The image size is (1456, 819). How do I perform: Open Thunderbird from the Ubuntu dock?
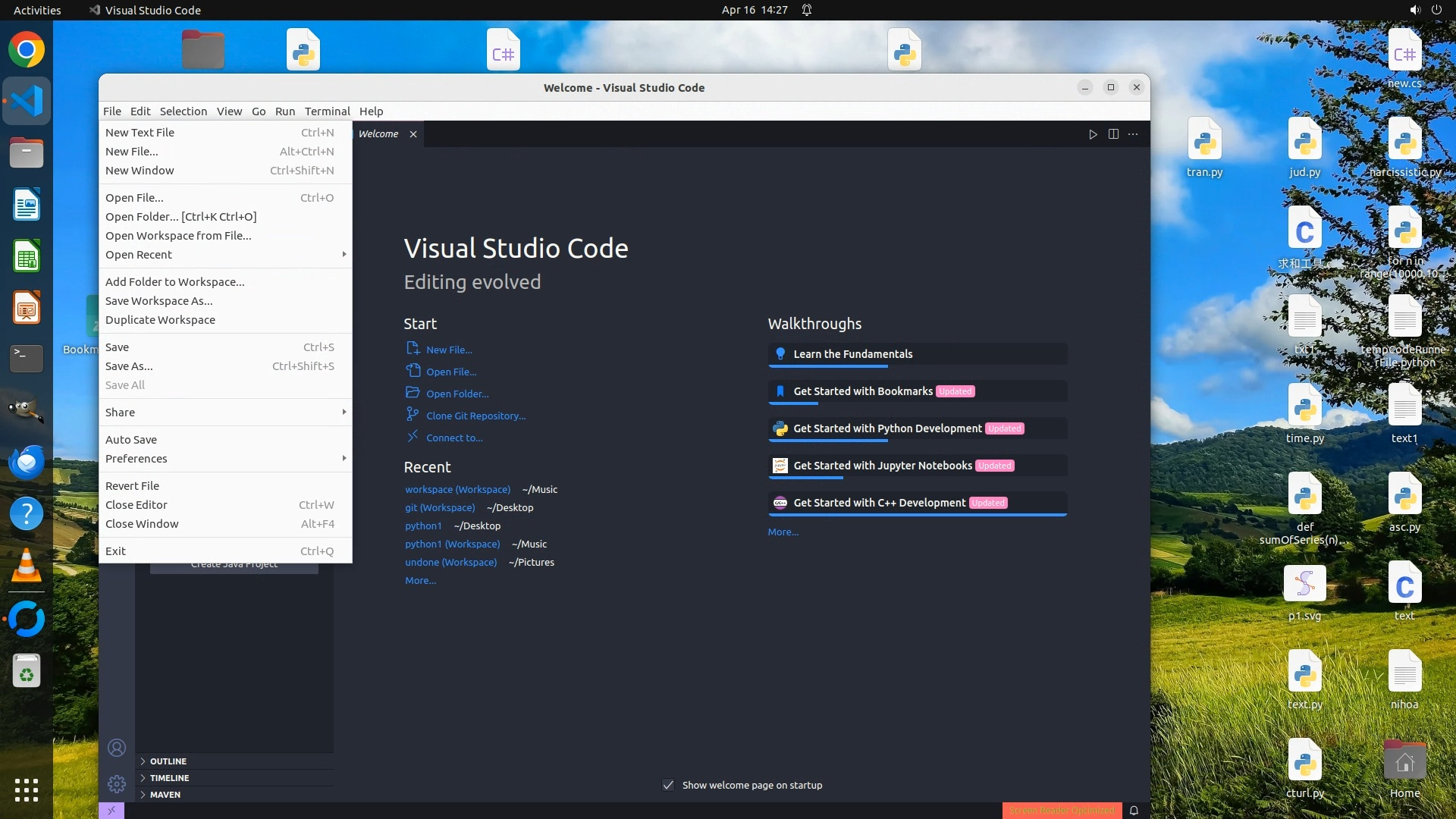(27, 462)
